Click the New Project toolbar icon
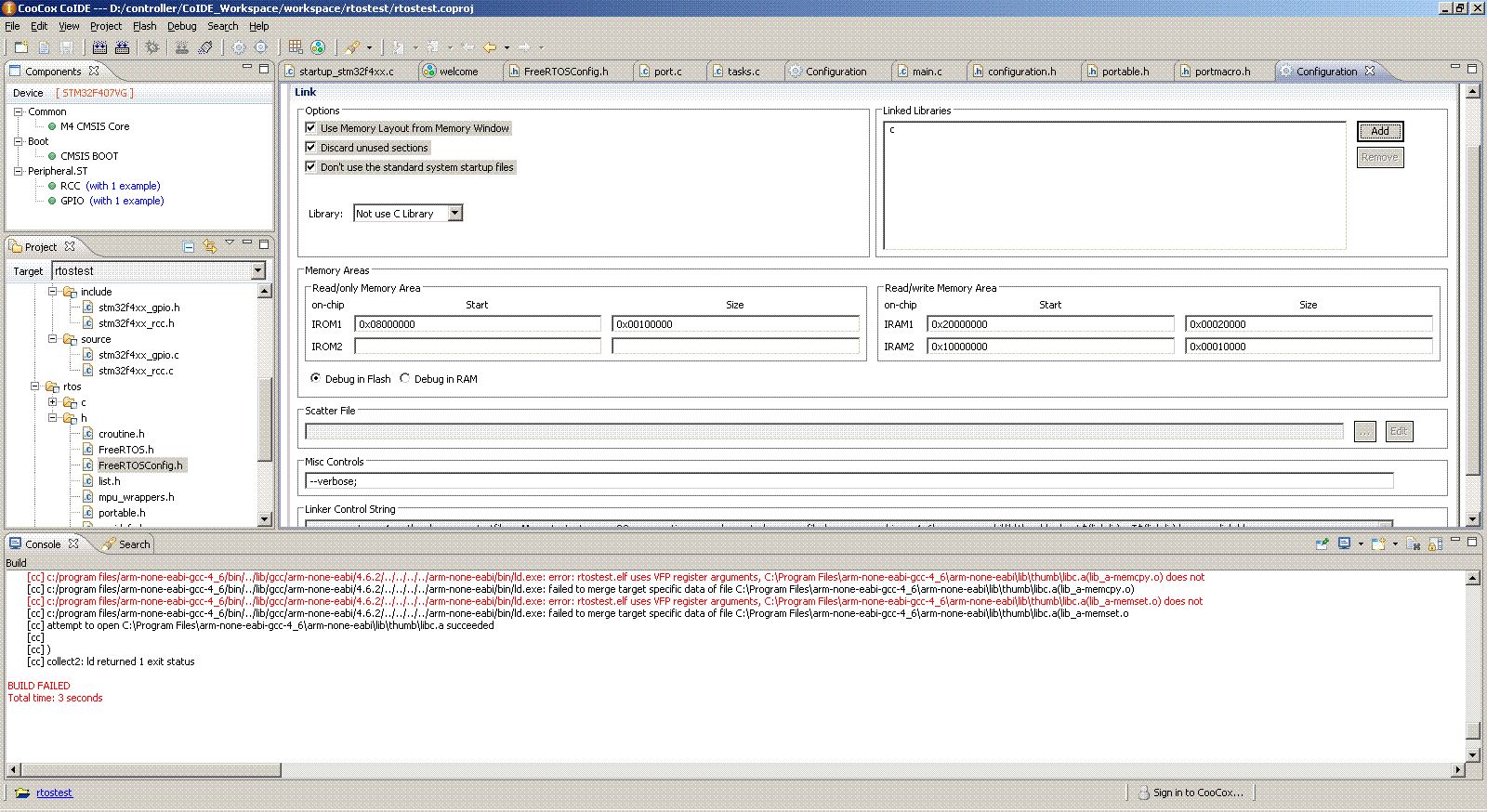 tap(21, 47)
